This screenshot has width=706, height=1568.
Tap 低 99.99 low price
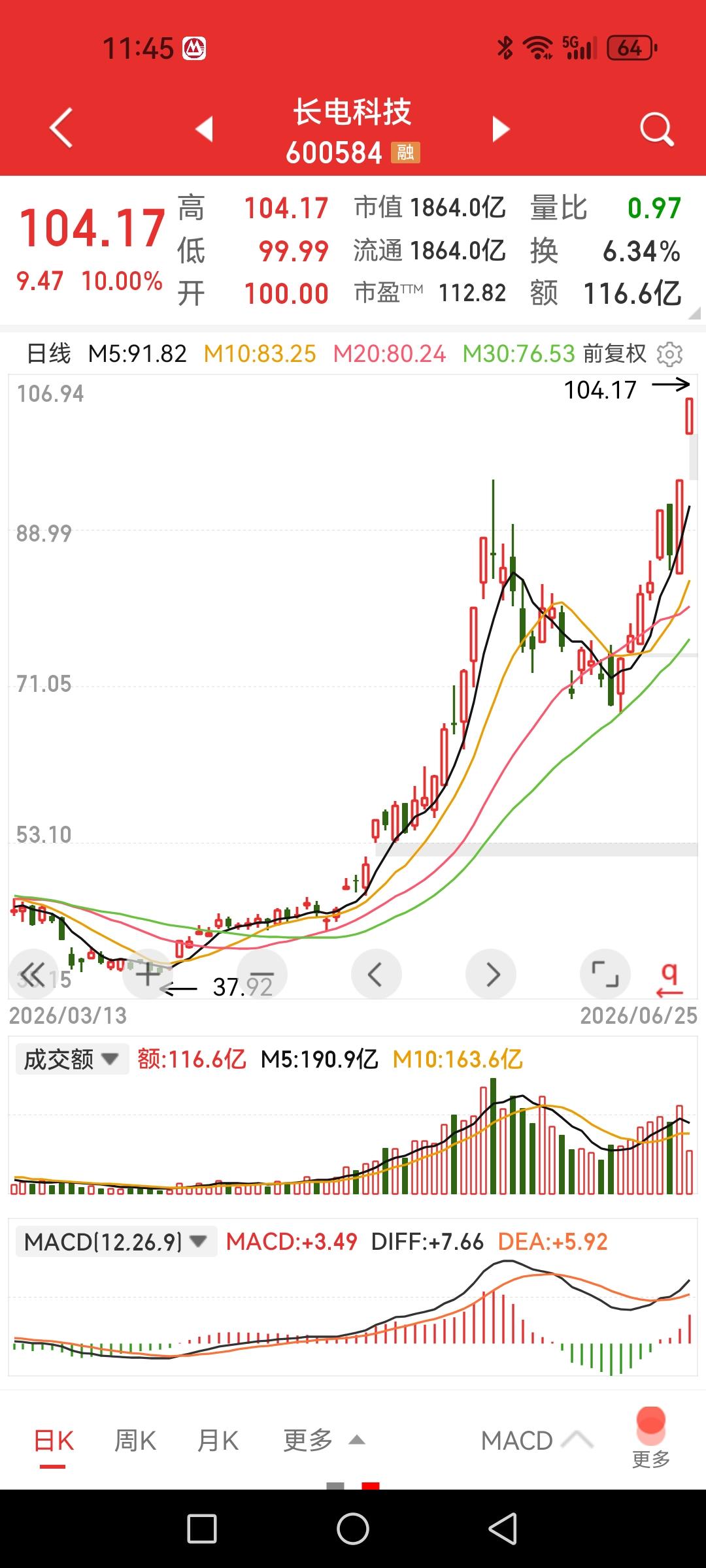[x=254, y=251]
